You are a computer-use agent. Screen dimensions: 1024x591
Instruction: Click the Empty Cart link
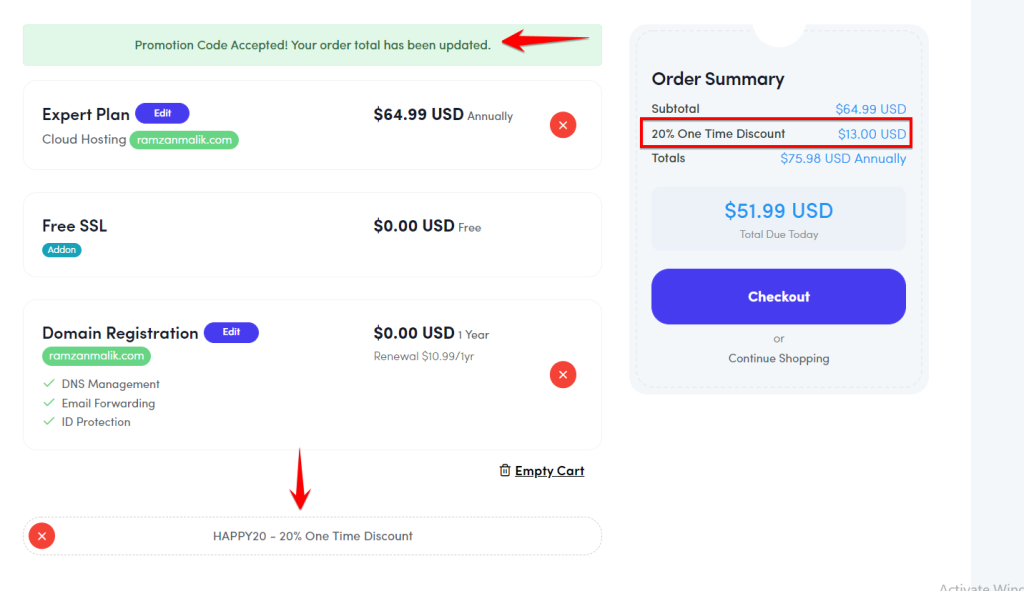(x=549, y=470)
